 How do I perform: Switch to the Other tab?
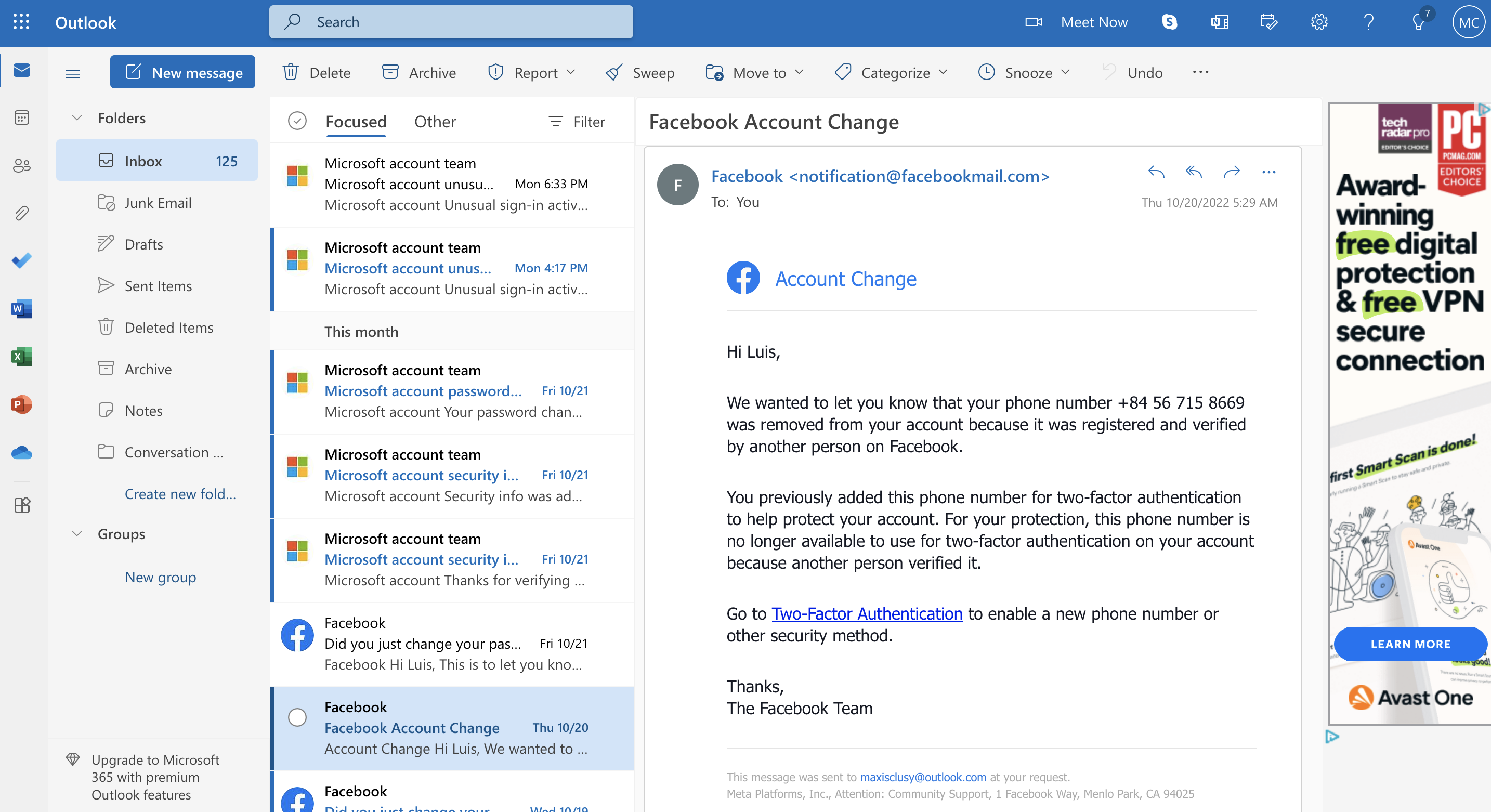pyautogui.click(x=435, y=122)
